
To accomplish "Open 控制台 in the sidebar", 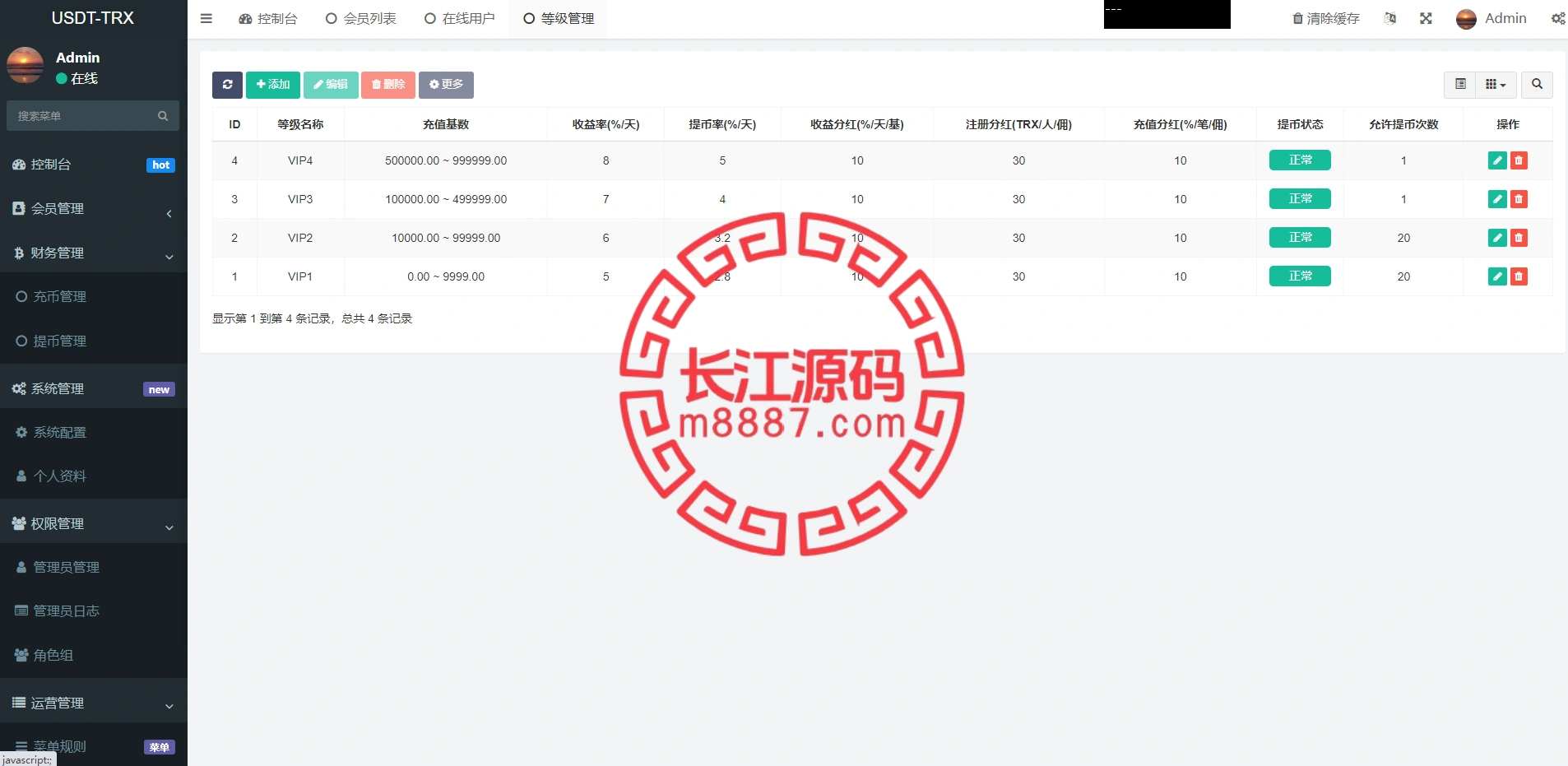I will click(94, 165).
